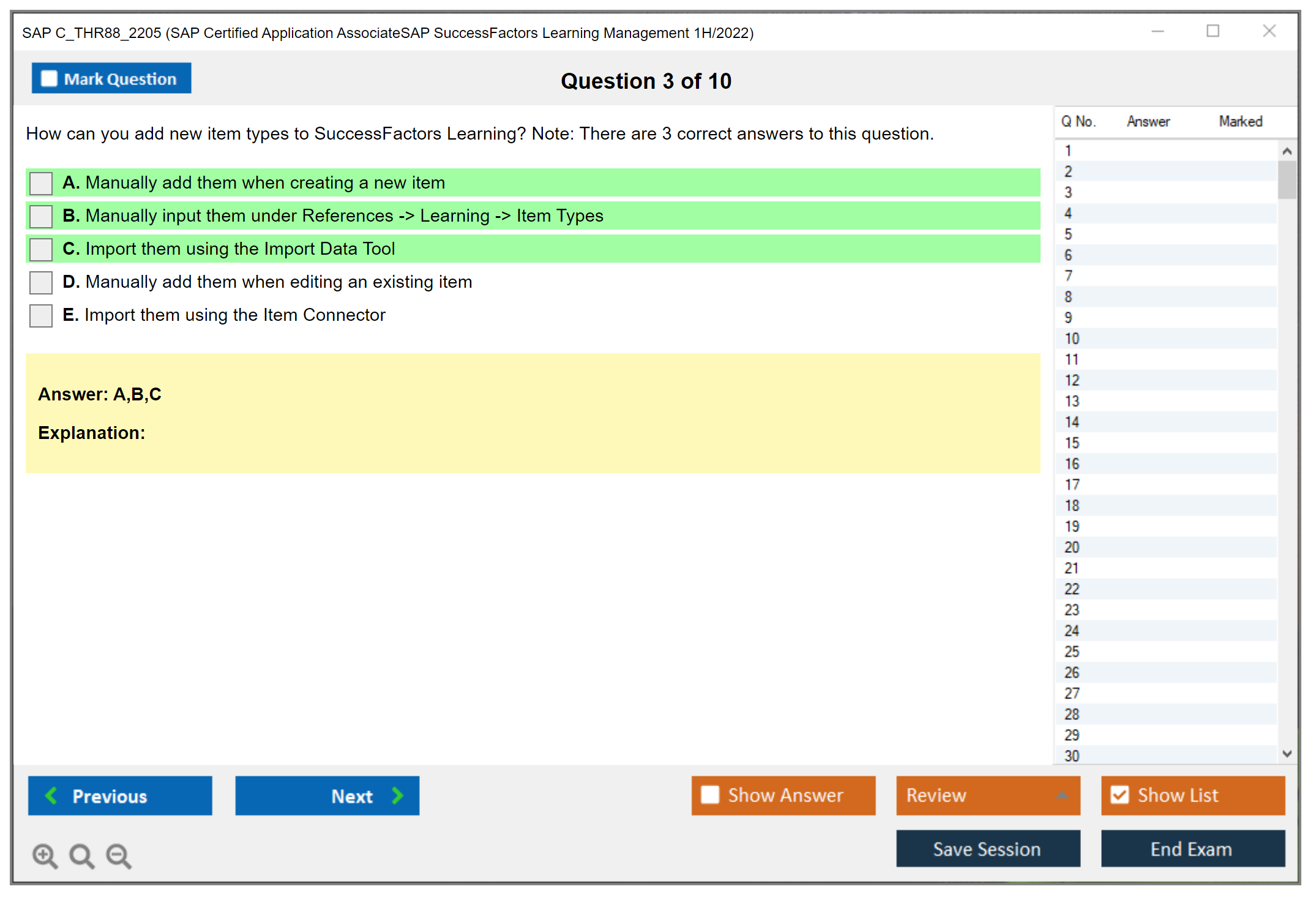Check answer option A checkbox
Screen dimensions: 1316x900
pos(41,183)
